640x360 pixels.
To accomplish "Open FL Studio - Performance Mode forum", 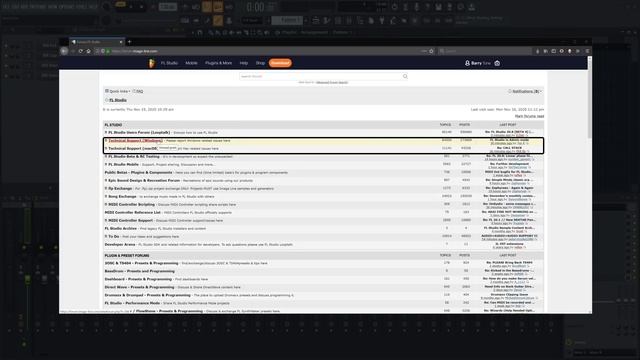I will click(x=132, y=303).
